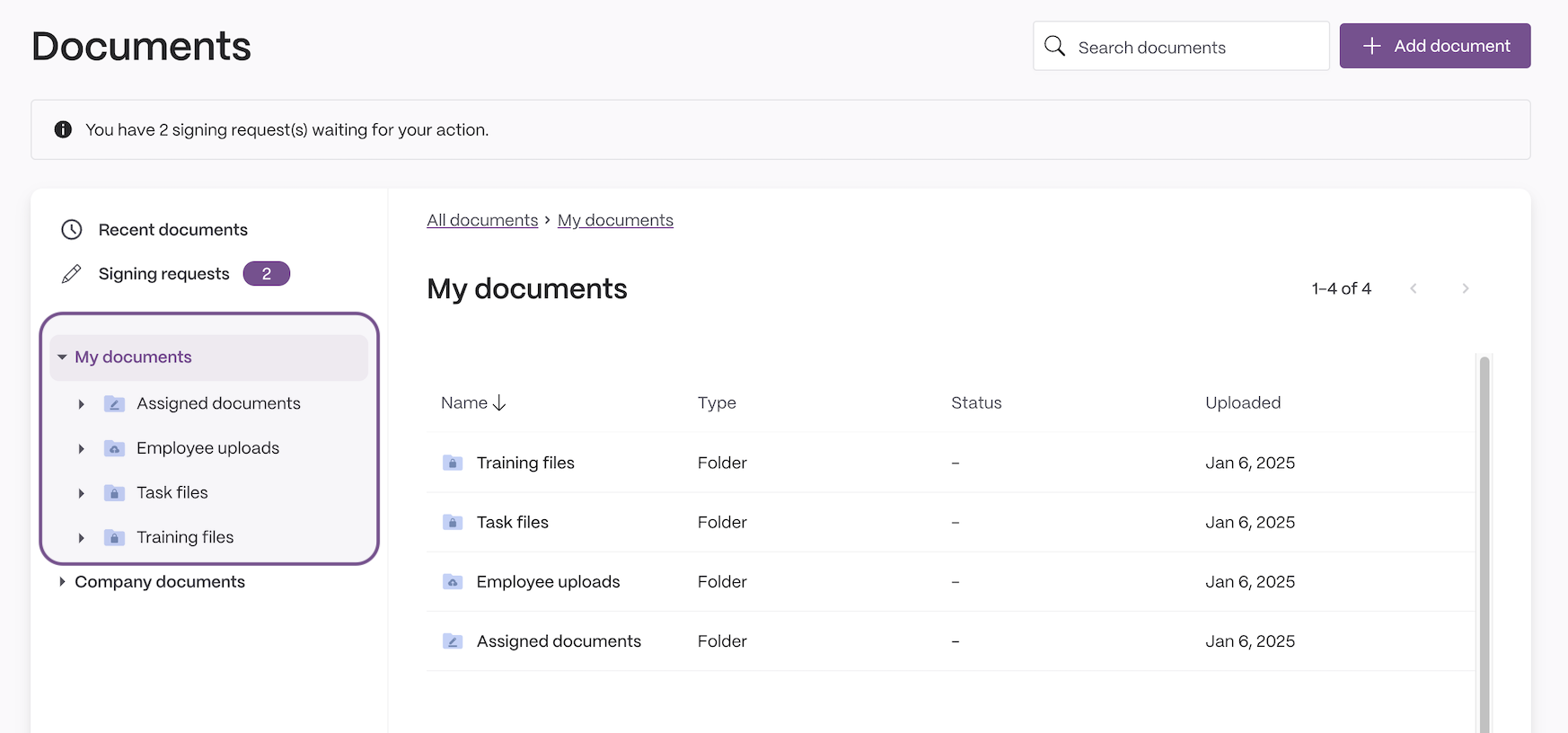Click the info icon in signing banner
This screenshot has width=1568, height=733.
pos(63,129)
